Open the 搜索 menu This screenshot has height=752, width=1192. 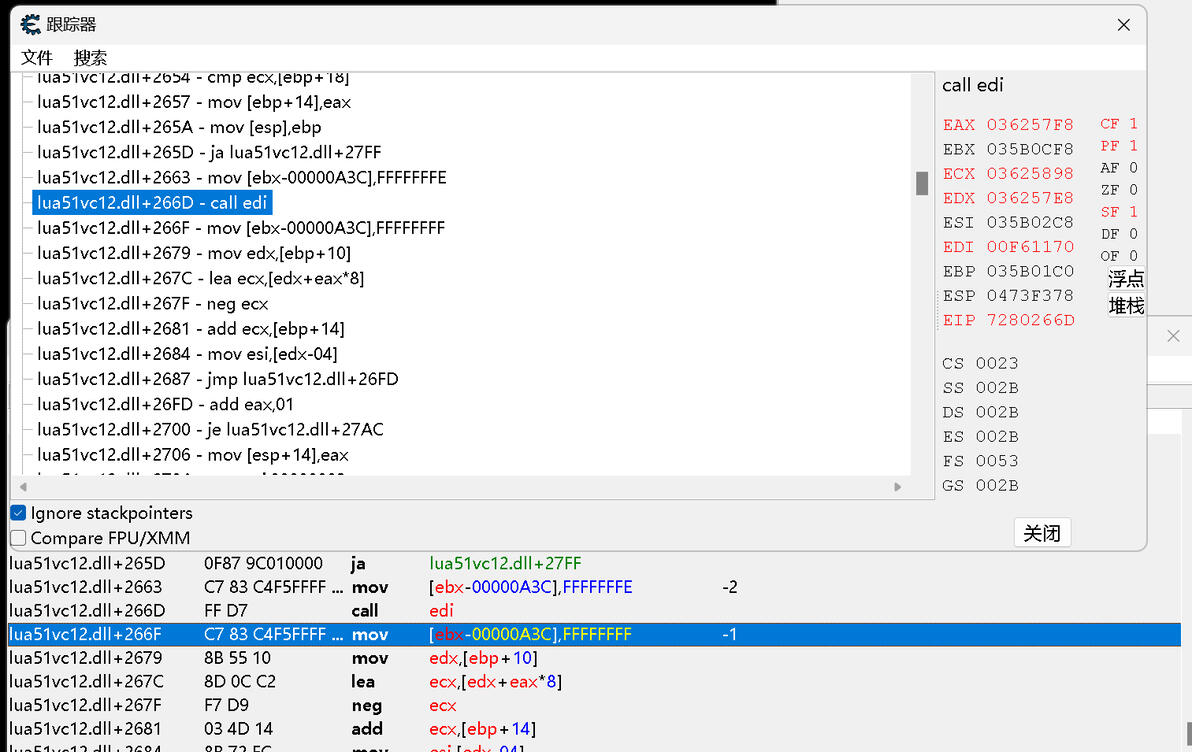coord(90,58)
